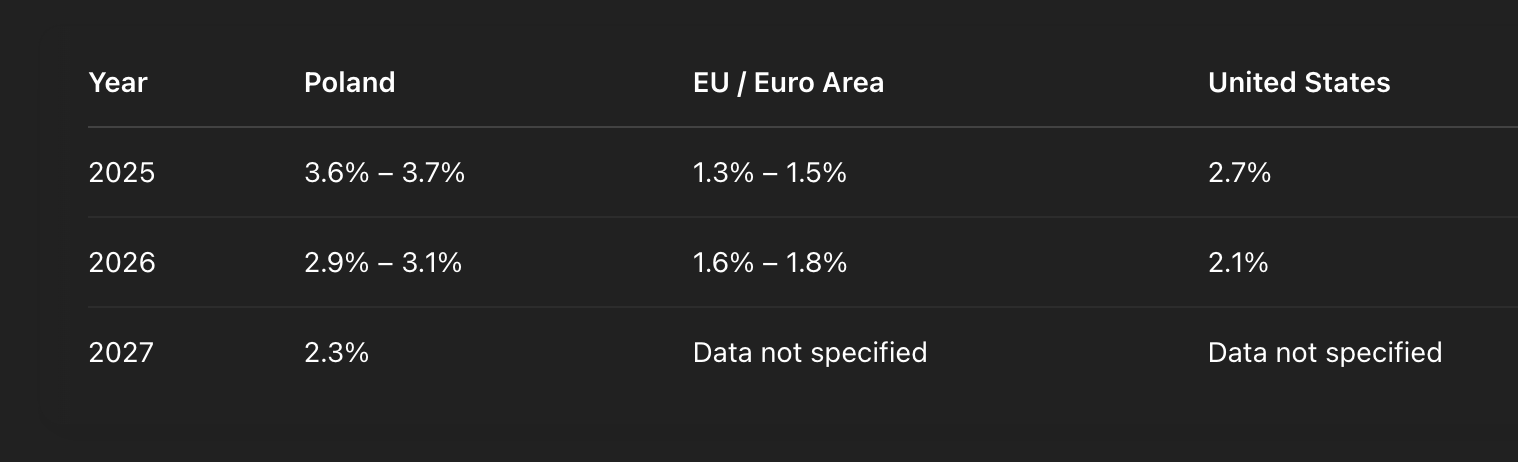Click the 3.7% figure in Poland's 2025 range

click(433, 173)
